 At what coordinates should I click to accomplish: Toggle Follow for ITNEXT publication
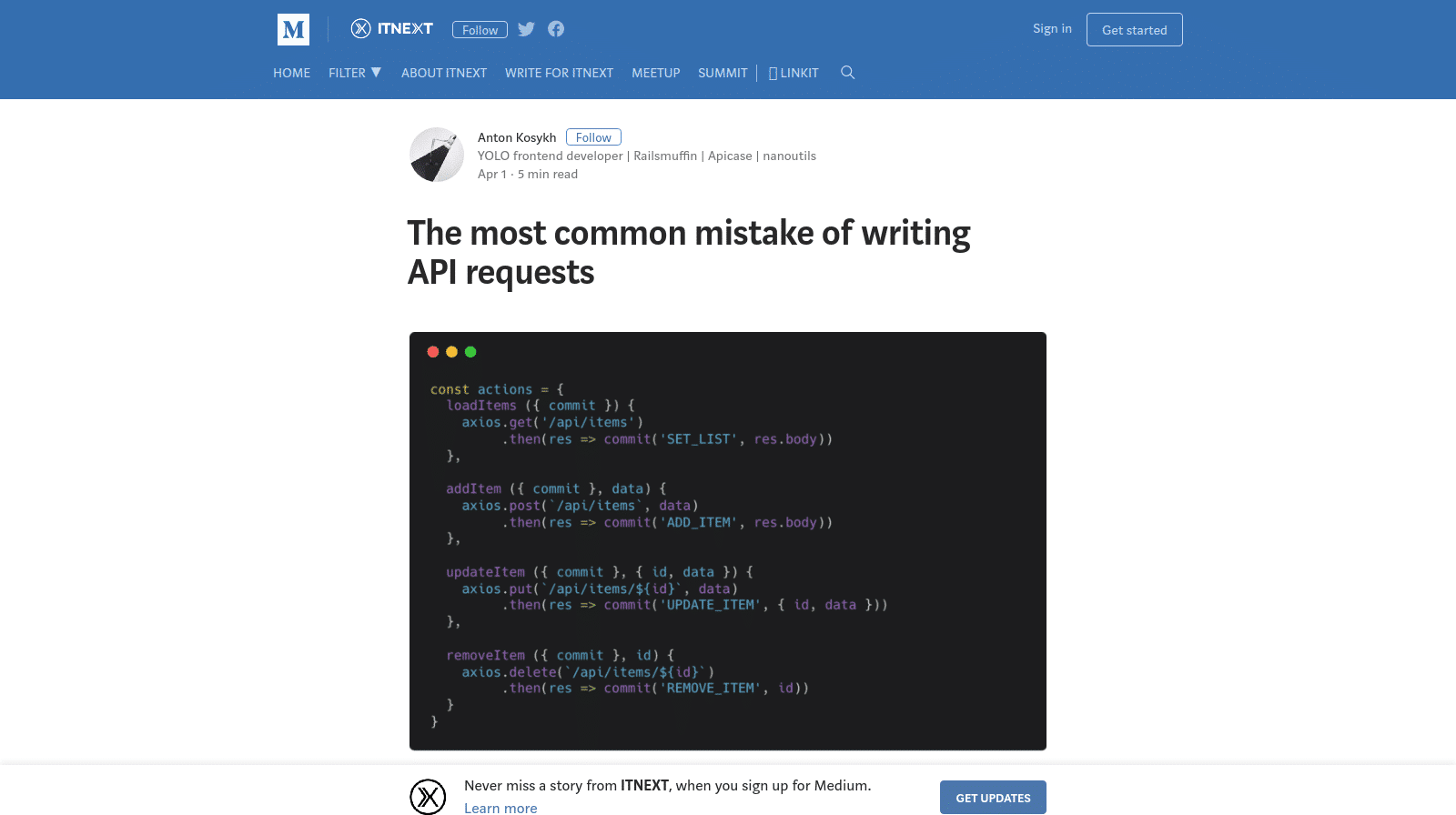coord(480,30)
